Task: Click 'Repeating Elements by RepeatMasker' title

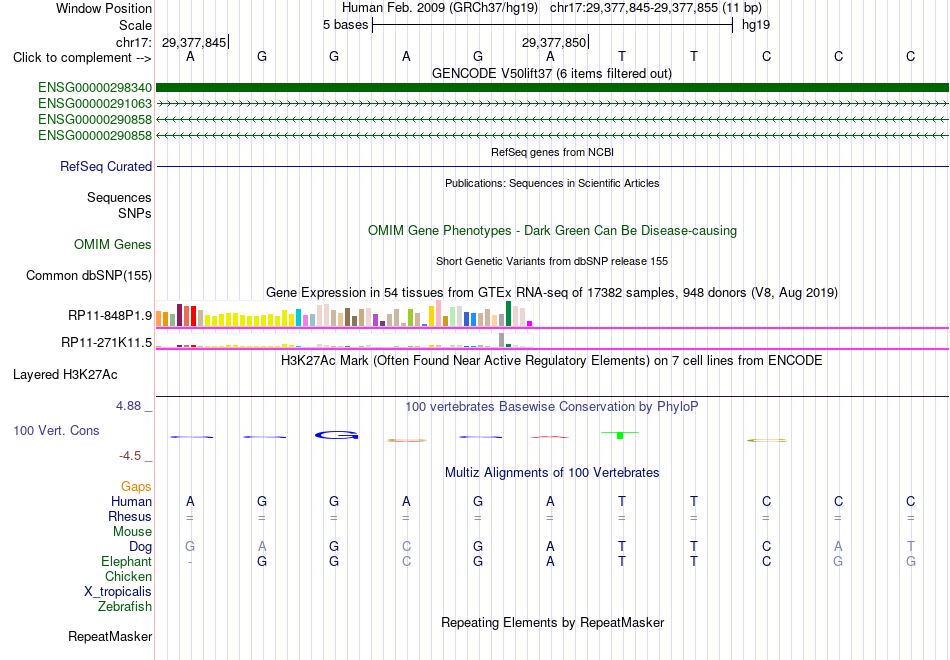Action: coord(553,623)
